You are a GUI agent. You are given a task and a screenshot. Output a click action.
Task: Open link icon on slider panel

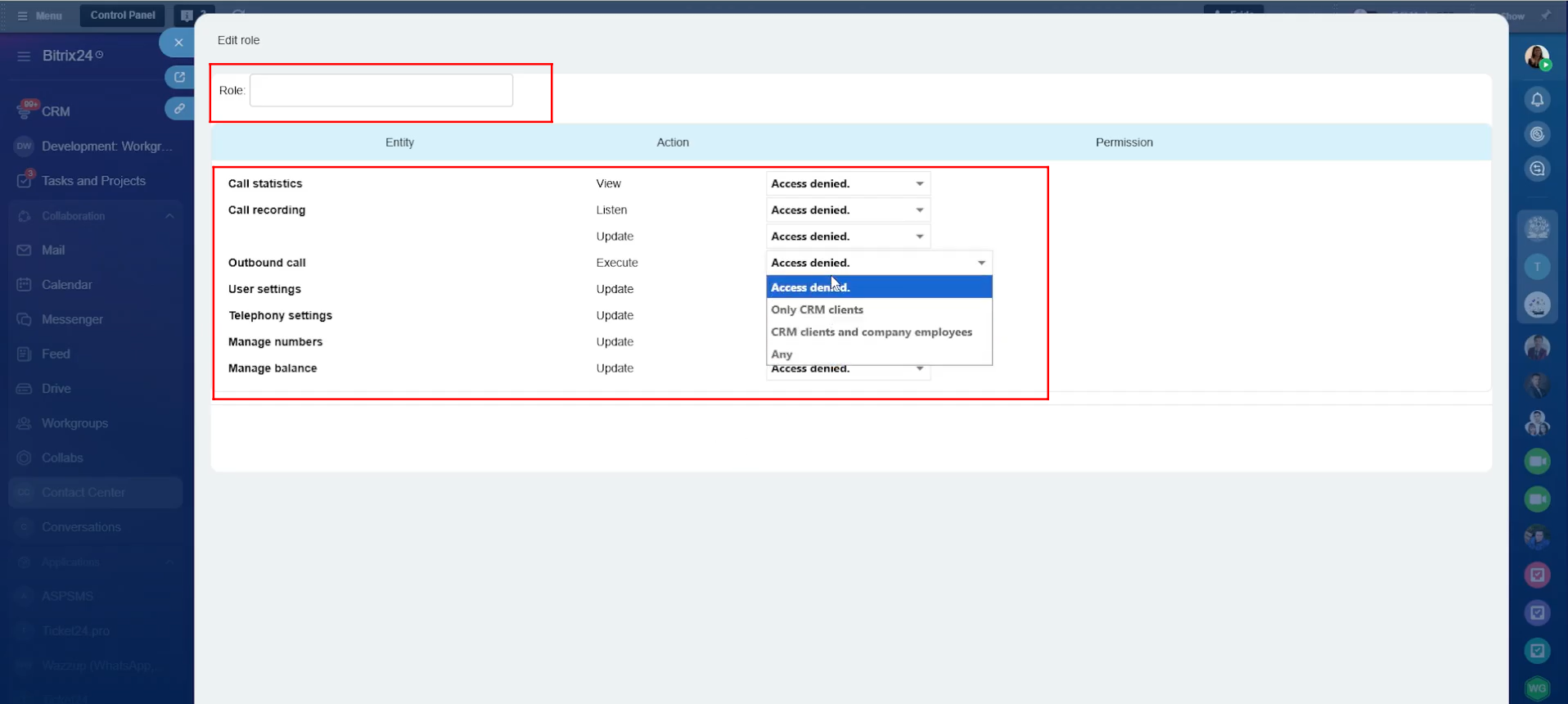click(179, 108)
